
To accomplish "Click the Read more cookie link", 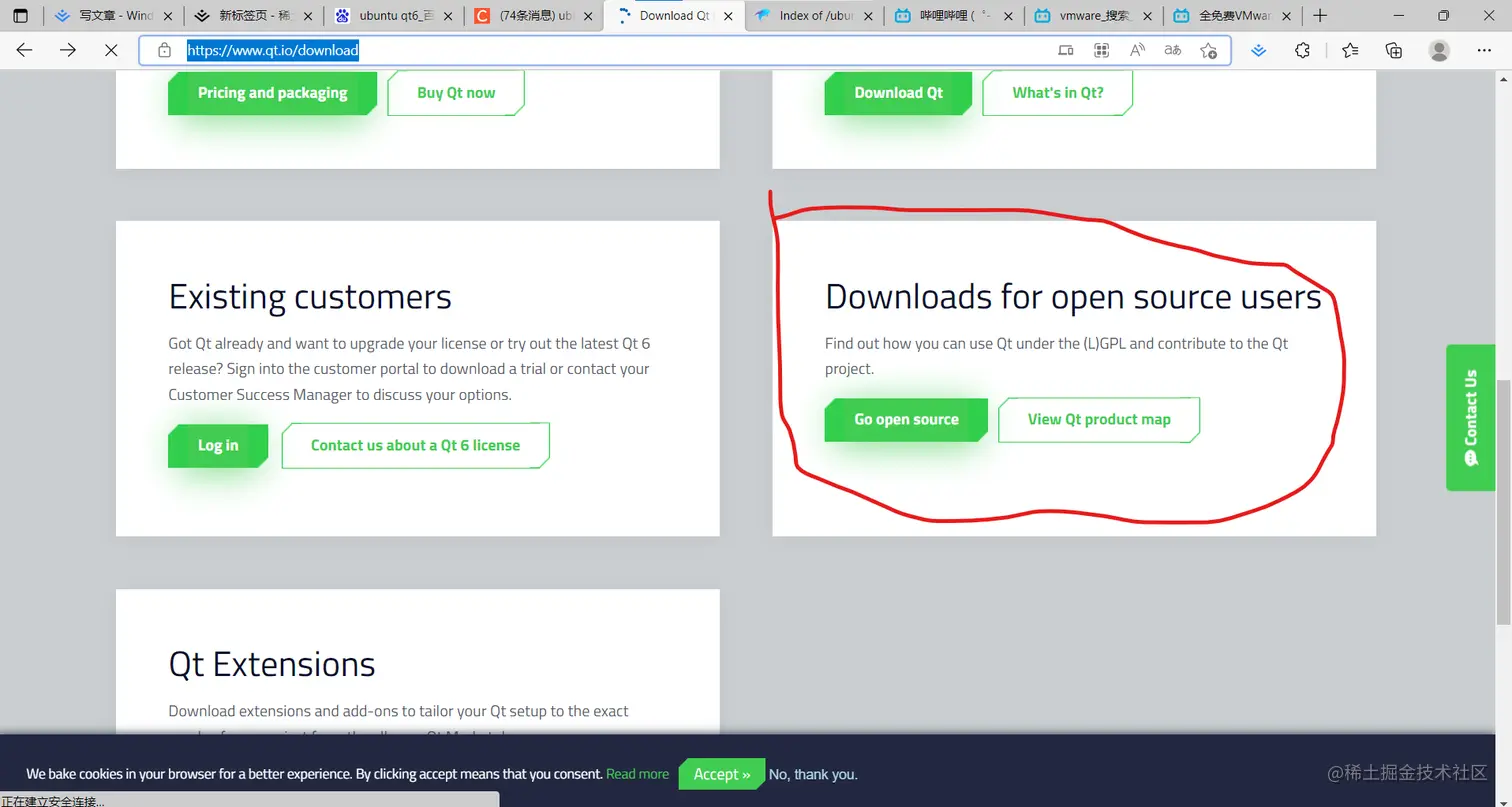I will (x=637, y=774).
